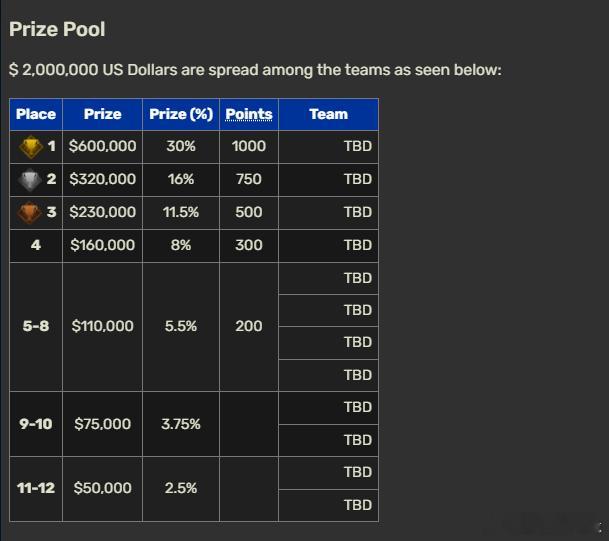Click the Points column header
The image size is (609, 541).
(x=249, y=114)
